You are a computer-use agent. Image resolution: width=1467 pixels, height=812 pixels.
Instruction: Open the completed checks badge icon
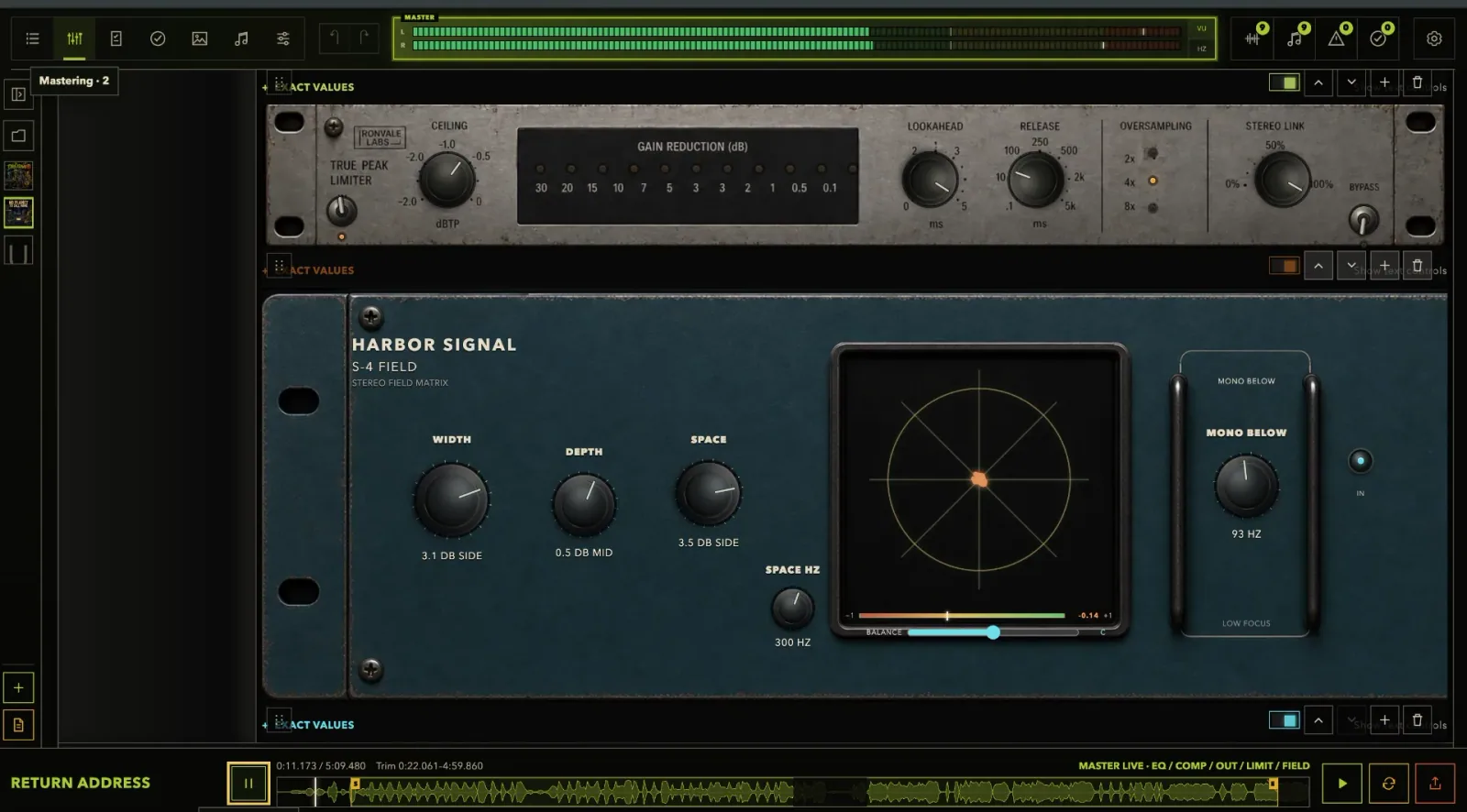coord(1378,38)
